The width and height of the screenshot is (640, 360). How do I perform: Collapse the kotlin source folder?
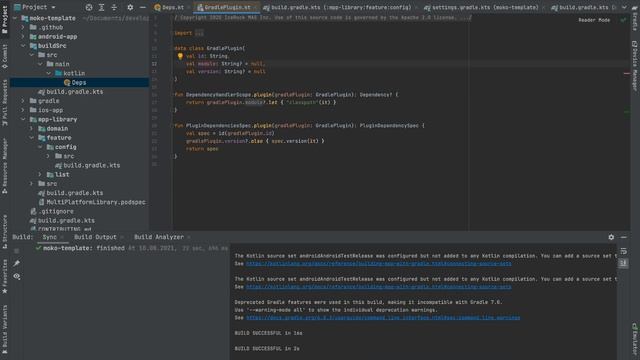(x=49, y=73)
